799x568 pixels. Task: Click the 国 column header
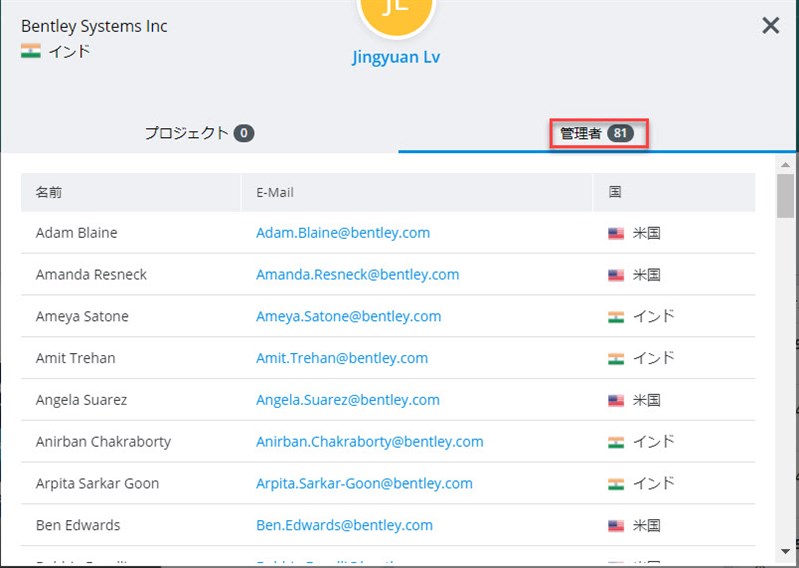coord(674,192)
